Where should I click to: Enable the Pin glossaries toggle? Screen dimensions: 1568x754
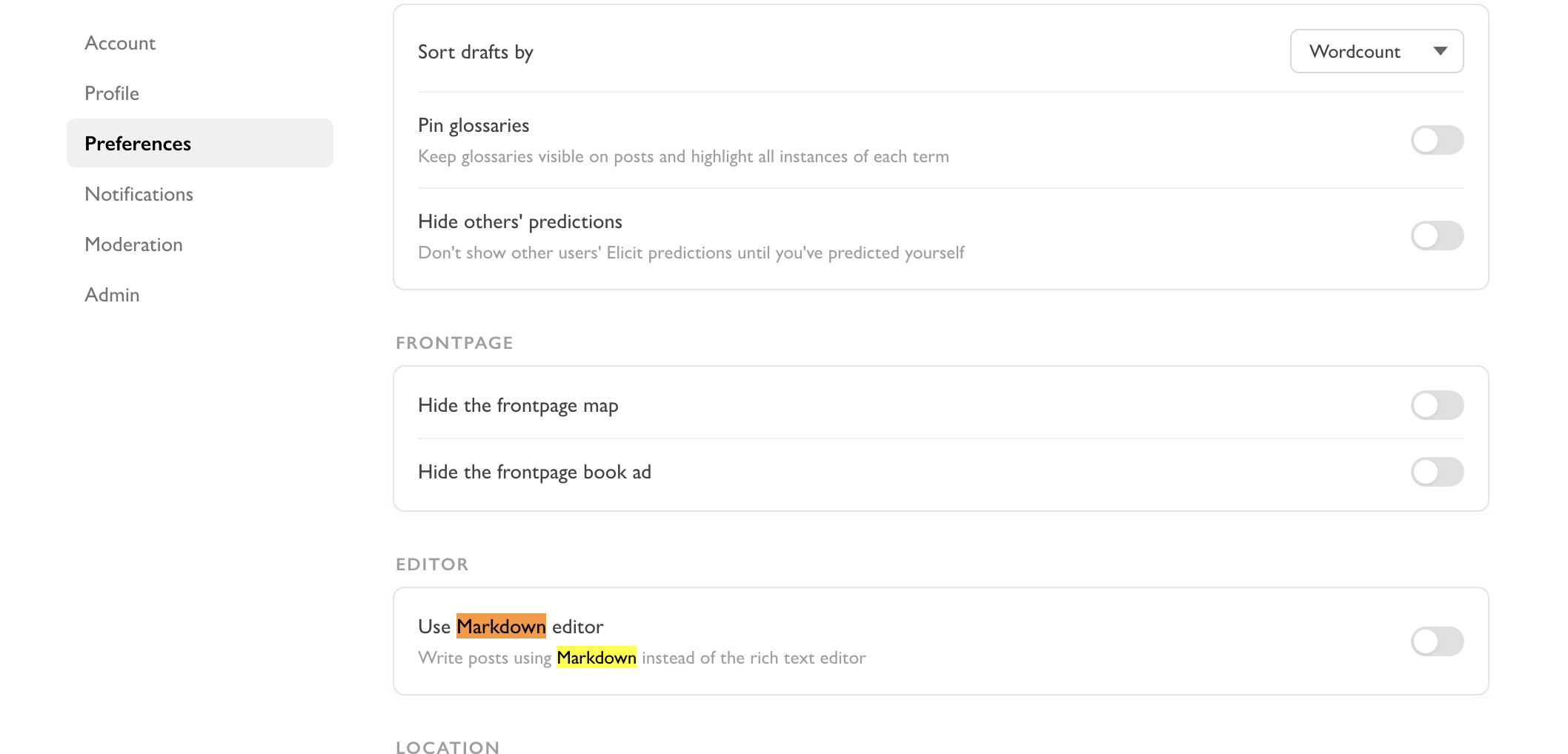pos(1437,140)
